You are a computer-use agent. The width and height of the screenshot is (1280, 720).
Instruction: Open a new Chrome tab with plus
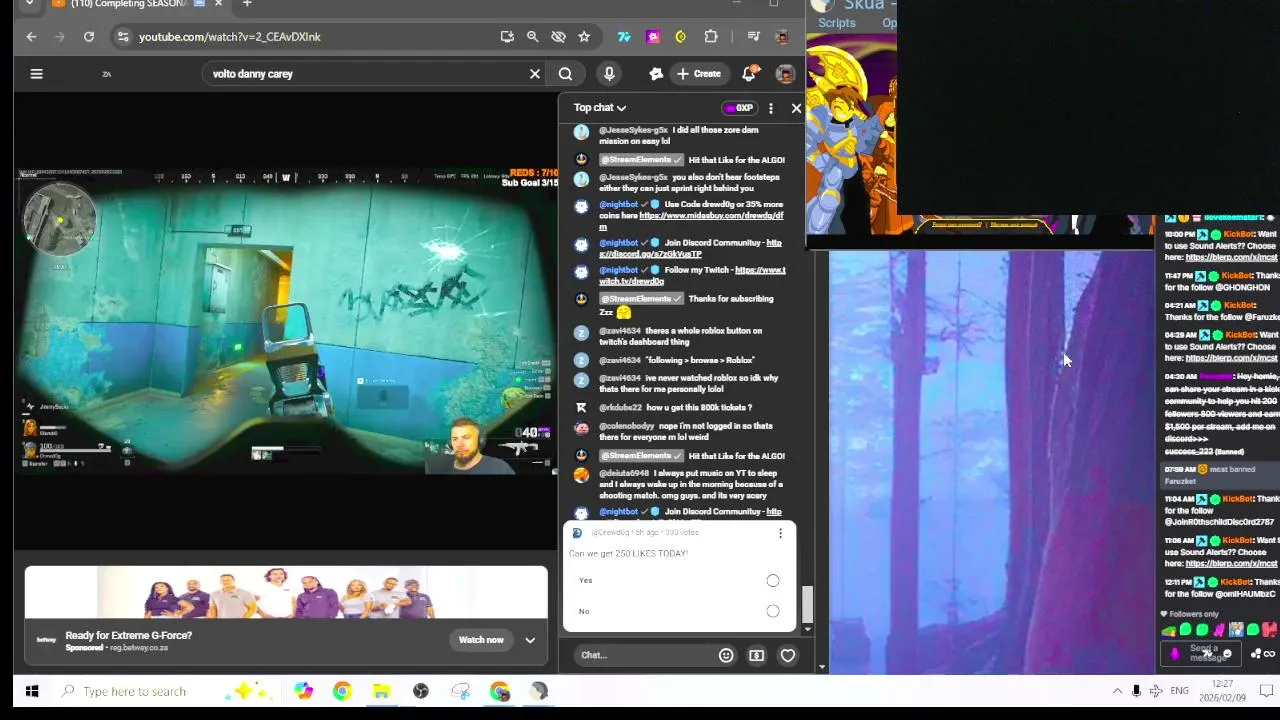[247, 4]
